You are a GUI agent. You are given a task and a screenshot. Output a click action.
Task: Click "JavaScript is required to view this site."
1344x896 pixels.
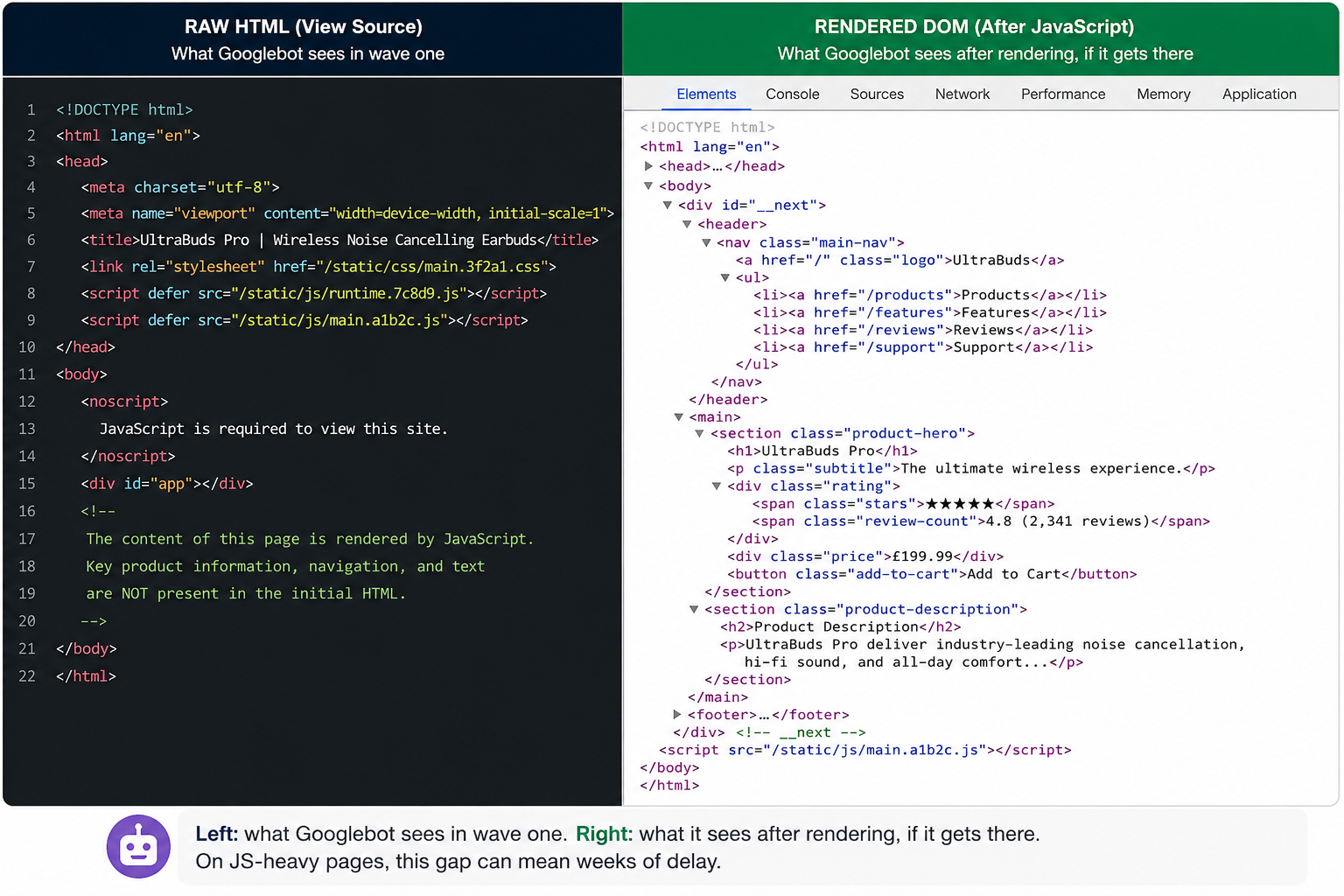point(273,429)
